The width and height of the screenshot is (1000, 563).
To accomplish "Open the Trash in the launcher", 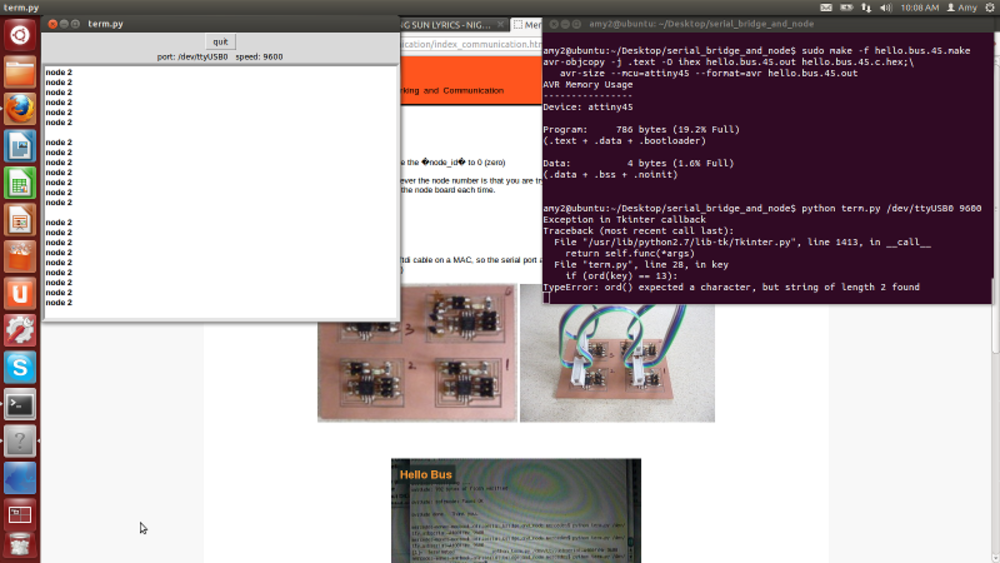I will pos(20,545).
